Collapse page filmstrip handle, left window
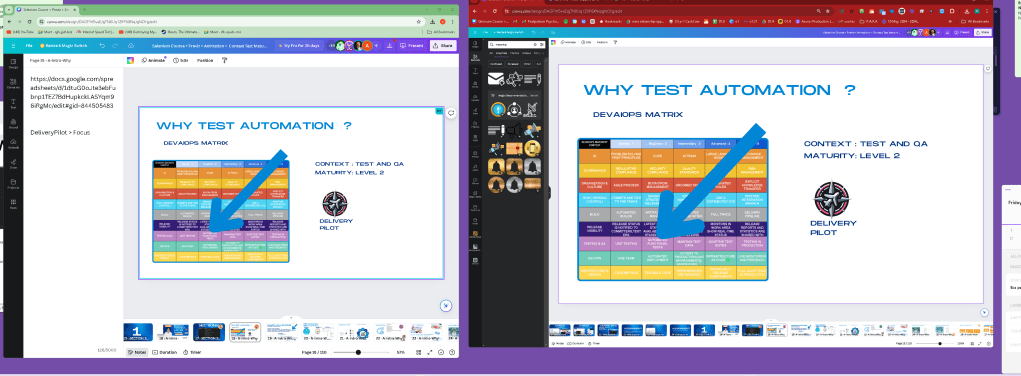 click(x=290, y=319)
